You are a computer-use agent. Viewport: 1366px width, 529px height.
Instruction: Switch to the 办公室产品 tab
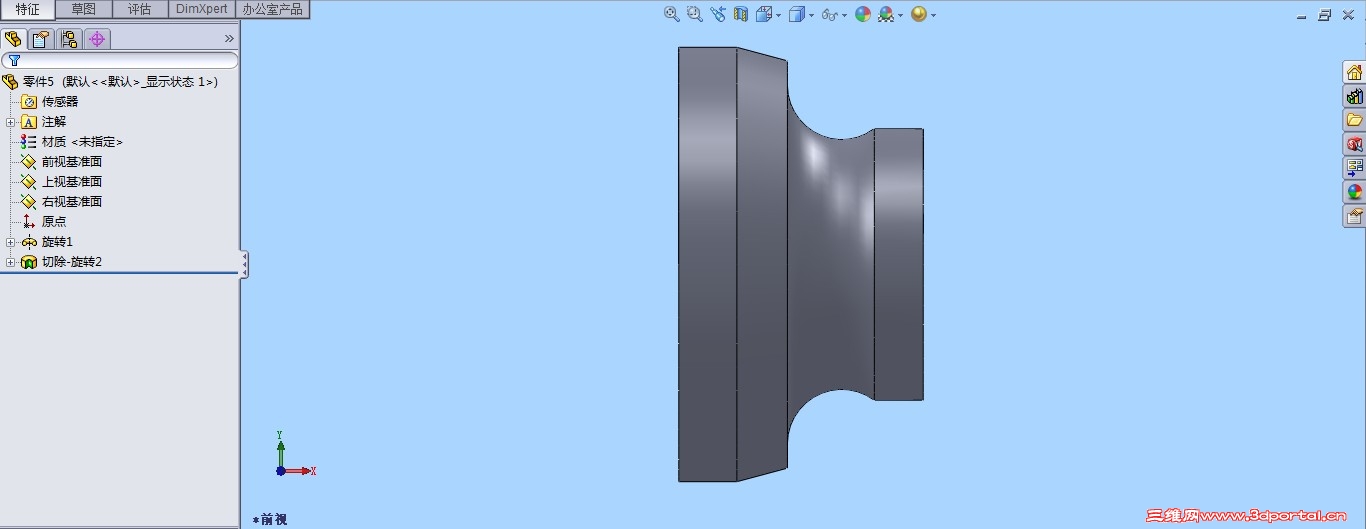click(272, 9)
